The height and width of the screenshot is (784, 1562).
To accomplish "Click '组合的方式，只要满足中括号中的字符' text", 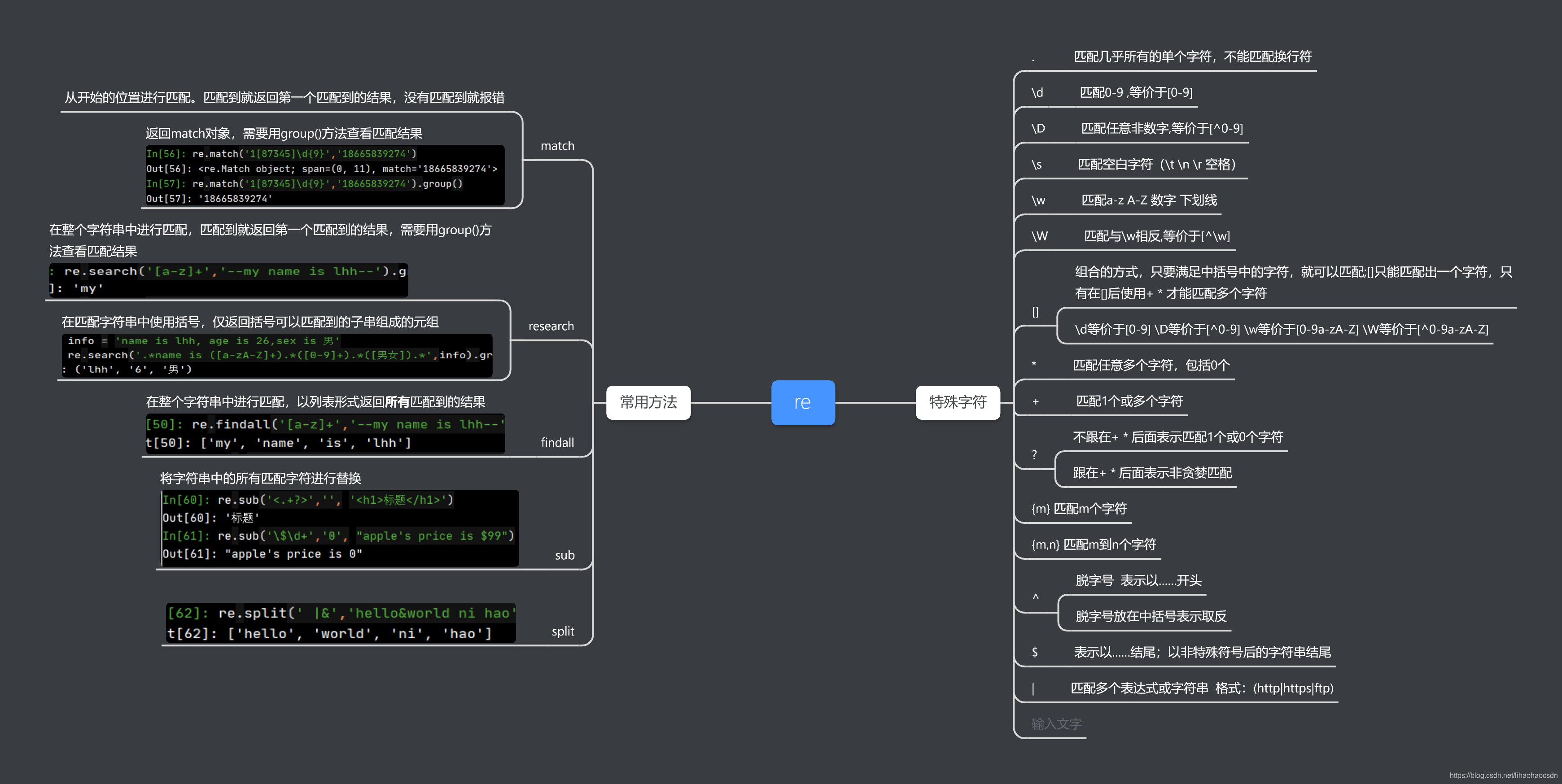I will click(x=1293, y=282).
